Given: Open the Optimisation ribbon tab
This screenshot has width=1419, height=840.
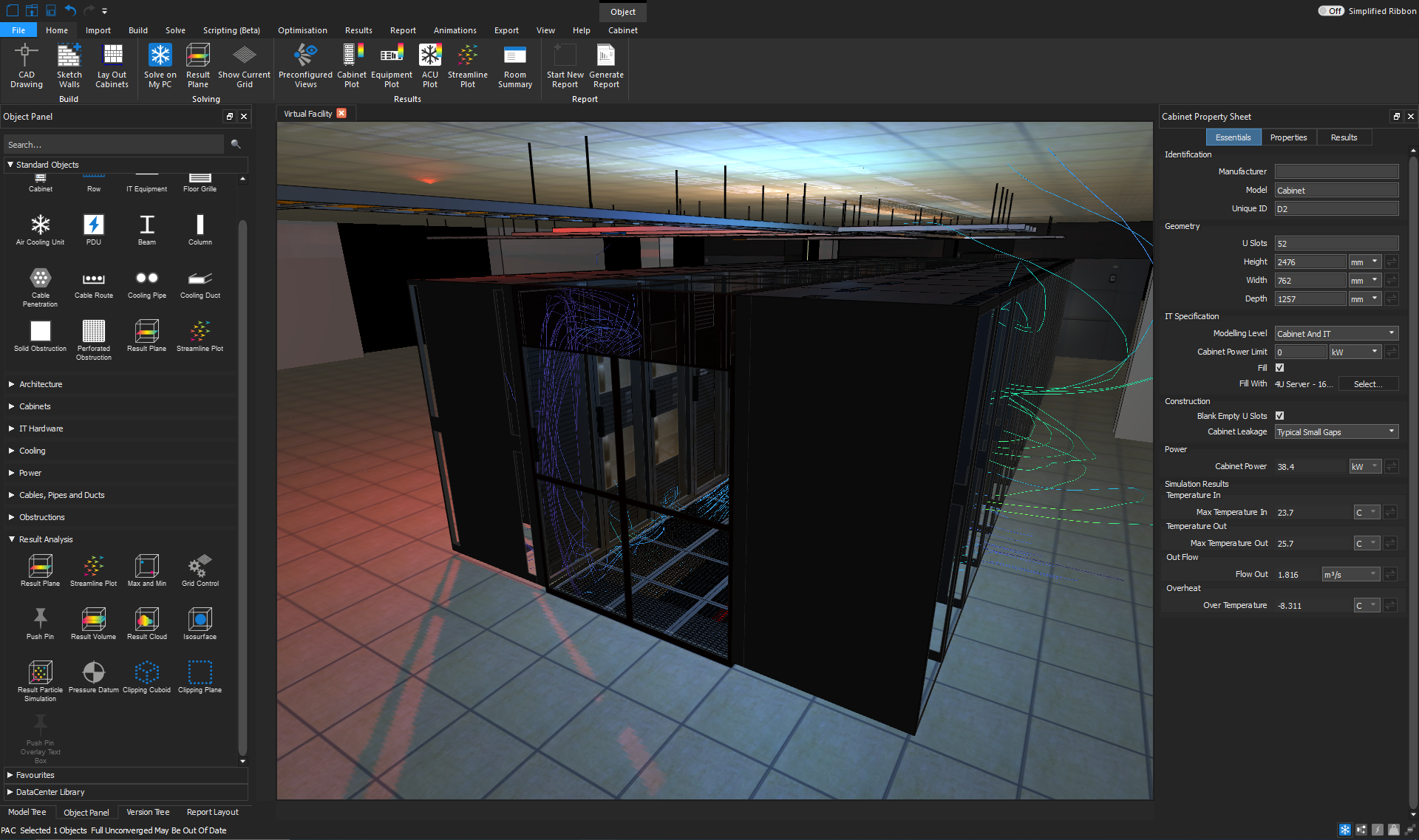Looking at the screenshot, I should pos(302,30).
